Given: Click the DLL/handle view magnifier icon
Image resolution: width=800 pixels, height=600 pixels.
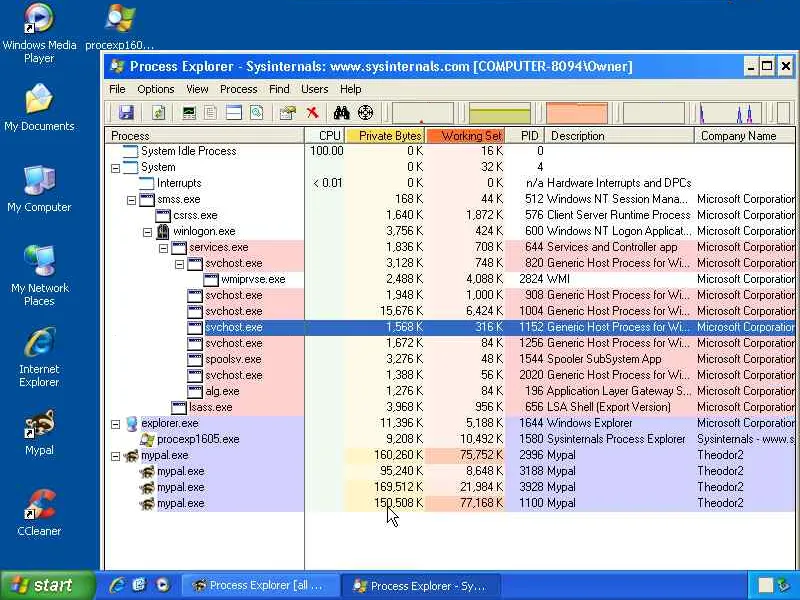Looking at the screenshot, I should click(257, 113).
